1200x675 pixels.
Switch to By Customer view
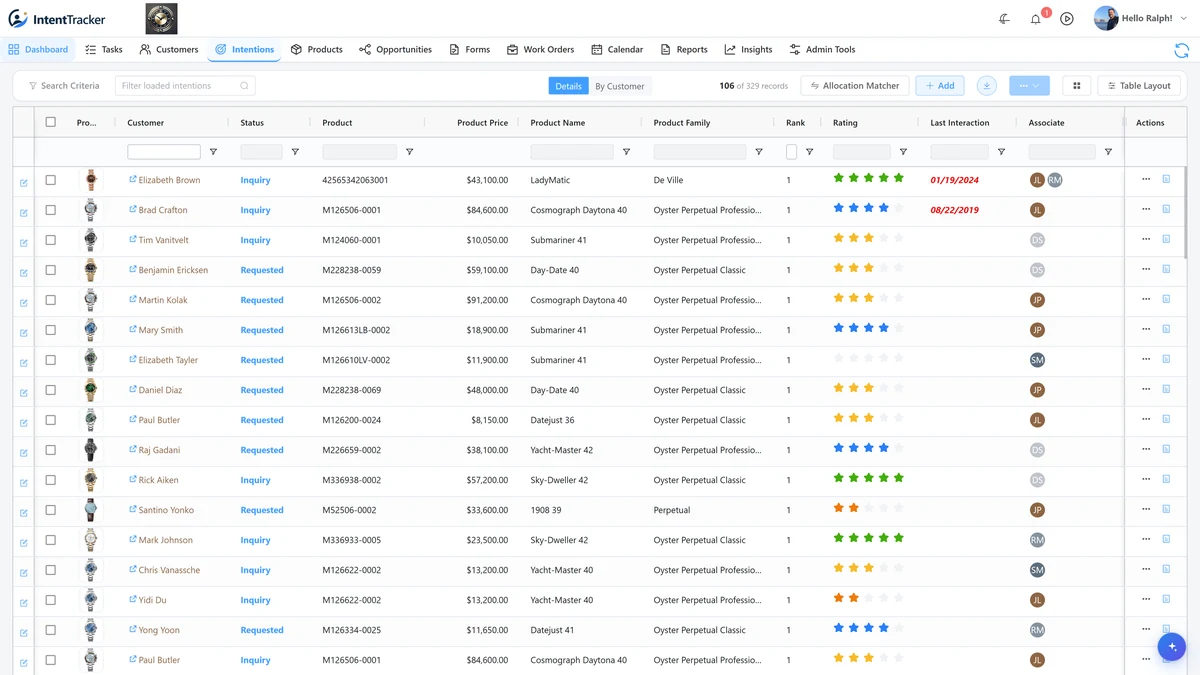tap(620, 86)
